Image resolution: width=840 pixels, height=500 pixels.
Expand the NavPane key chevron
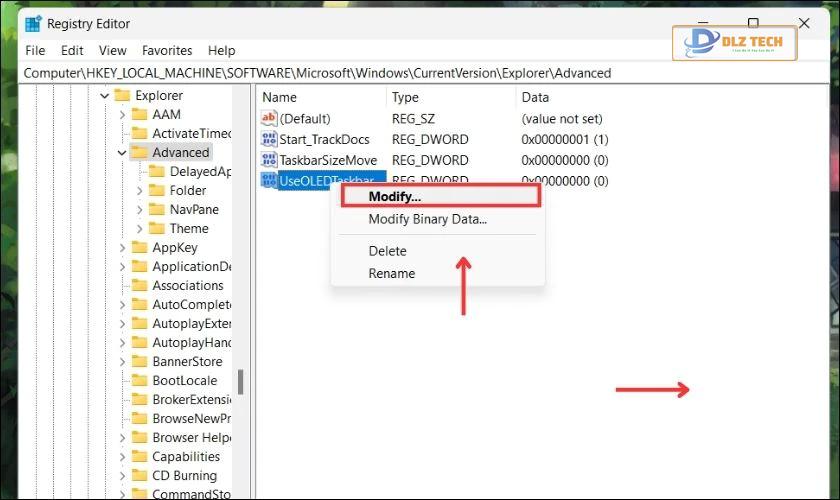tap(139, 210)
